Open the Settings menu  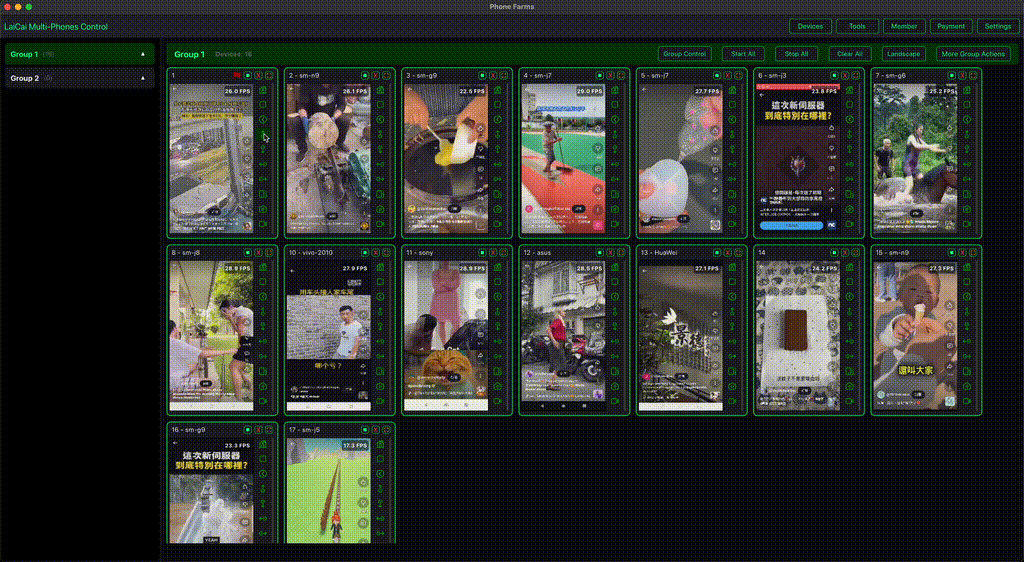coord(997,27)
